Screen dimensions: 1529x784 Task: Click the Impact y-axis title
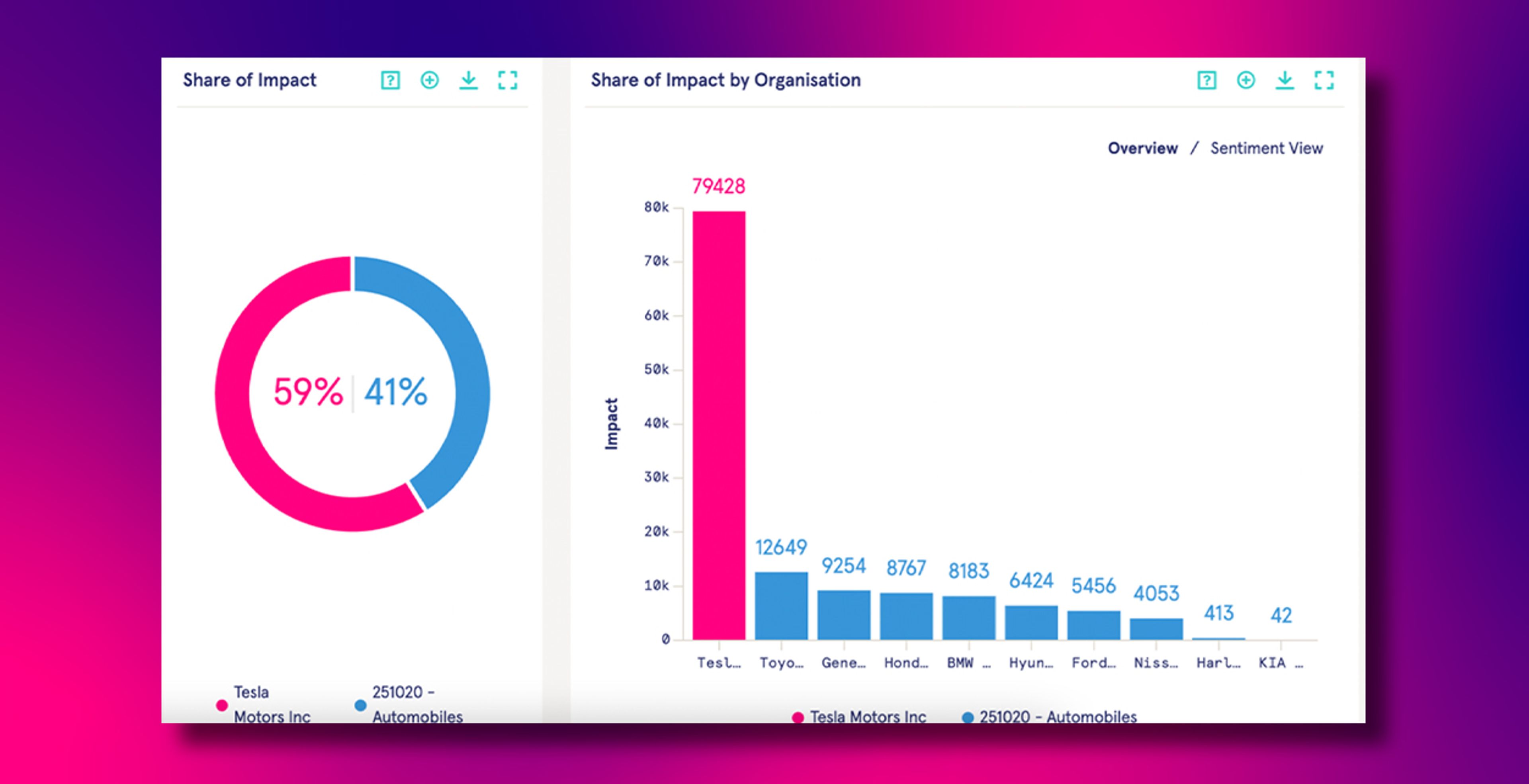pos(611,424)
